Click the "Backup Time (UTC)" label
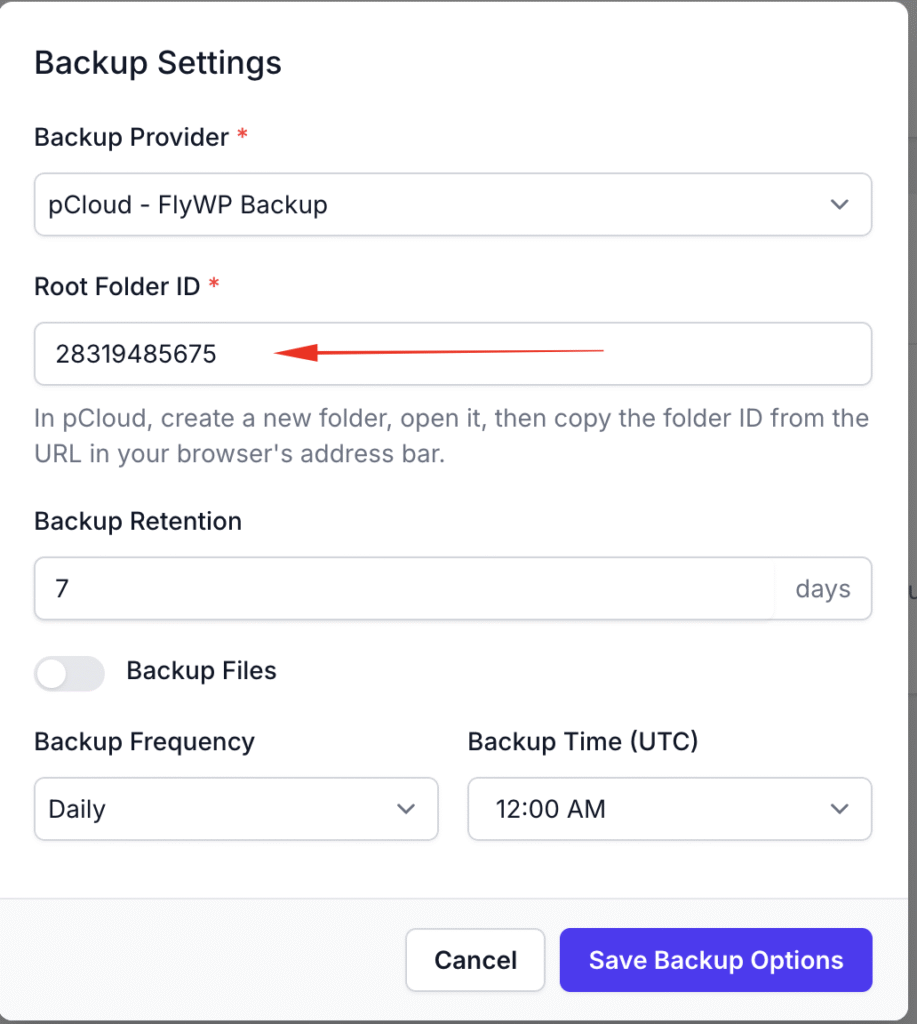The image size is (917, 1024). 583,741
